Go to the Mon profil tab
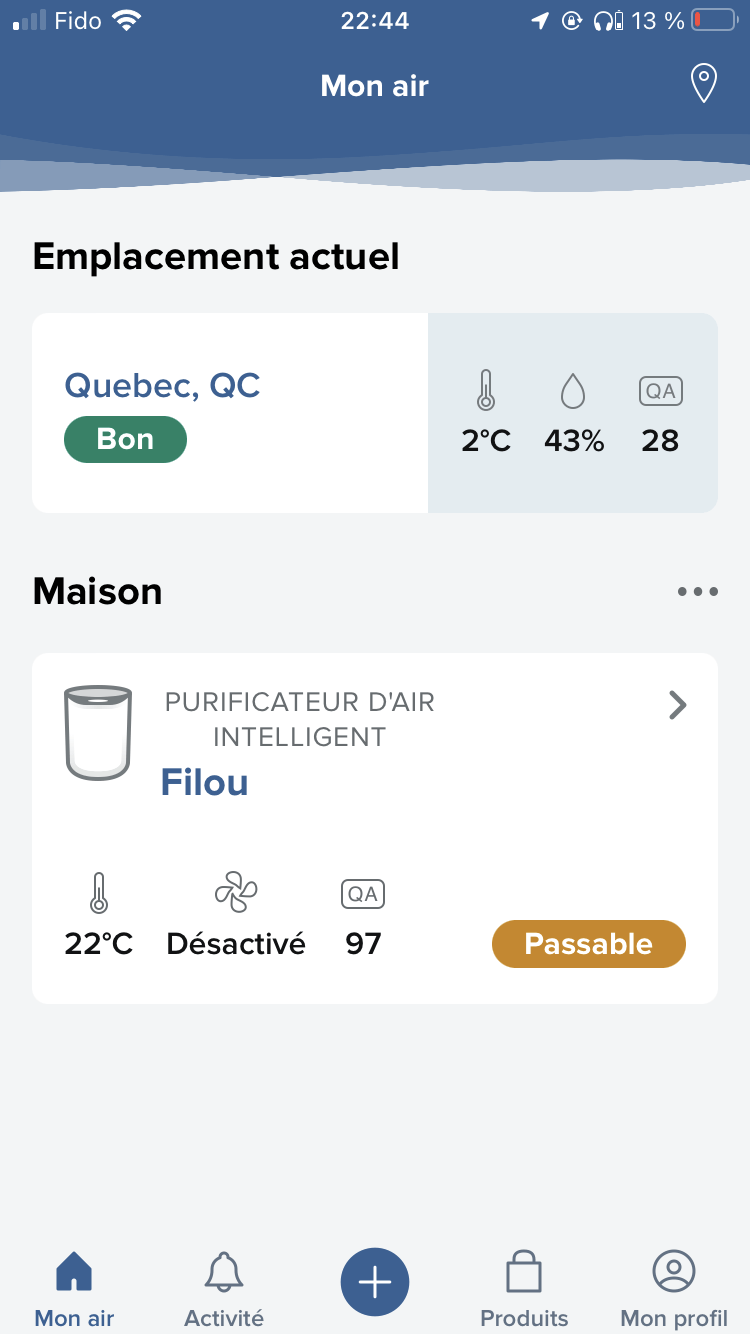The height and width of the screenshot is (1334, 750). click(674, 1288)
